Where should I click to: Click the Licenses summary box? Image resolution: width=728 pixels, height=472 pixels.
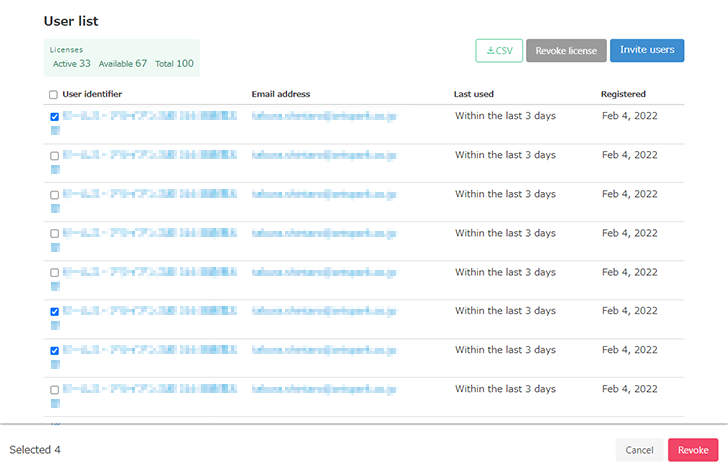tap(122, 58)
